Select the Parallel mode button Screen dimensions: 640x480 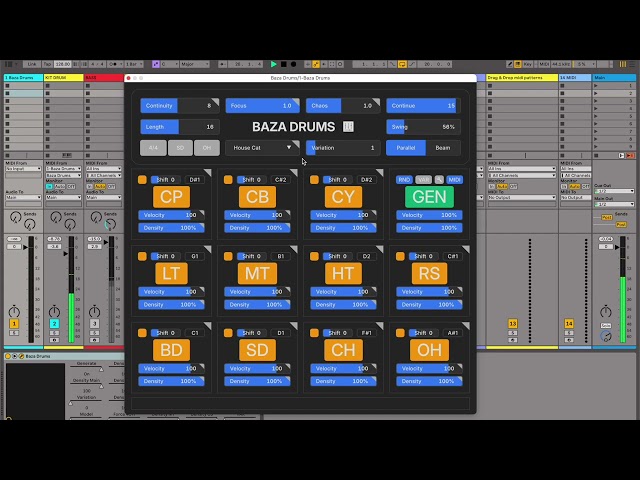click(406, 148)
